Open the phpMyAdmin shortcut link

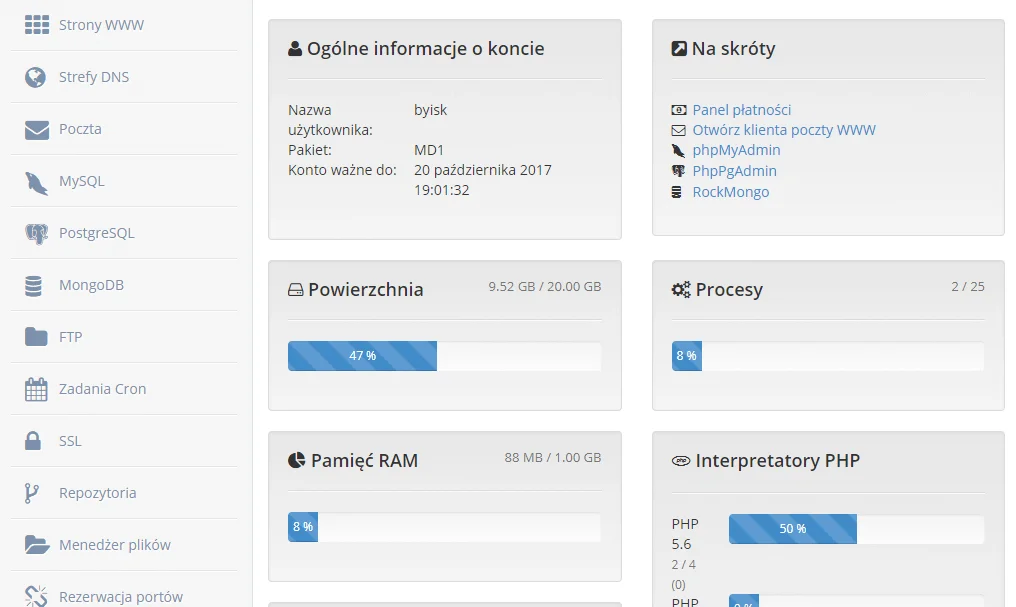[737, 150]
